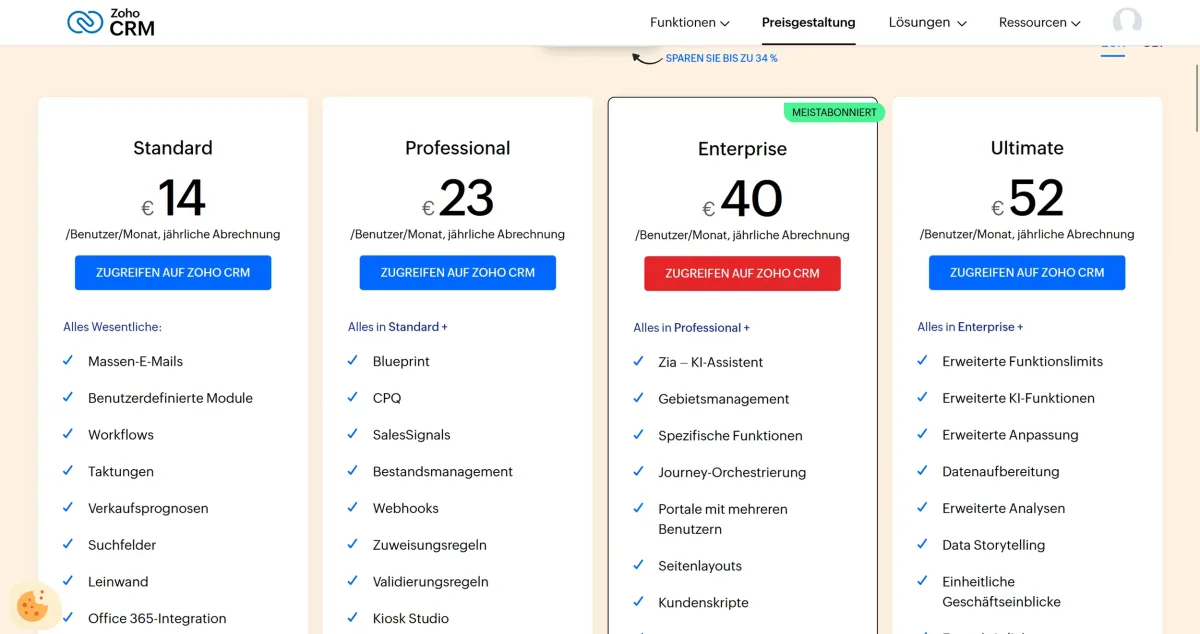Click the Bestandsmanagement feature

coord(443,471)
